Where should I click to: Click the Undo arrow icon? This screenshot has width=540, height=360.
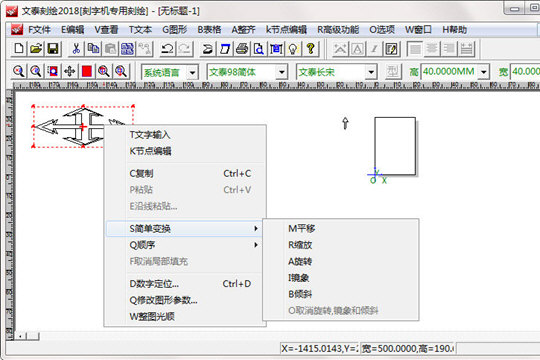click(x=168, y=49)
